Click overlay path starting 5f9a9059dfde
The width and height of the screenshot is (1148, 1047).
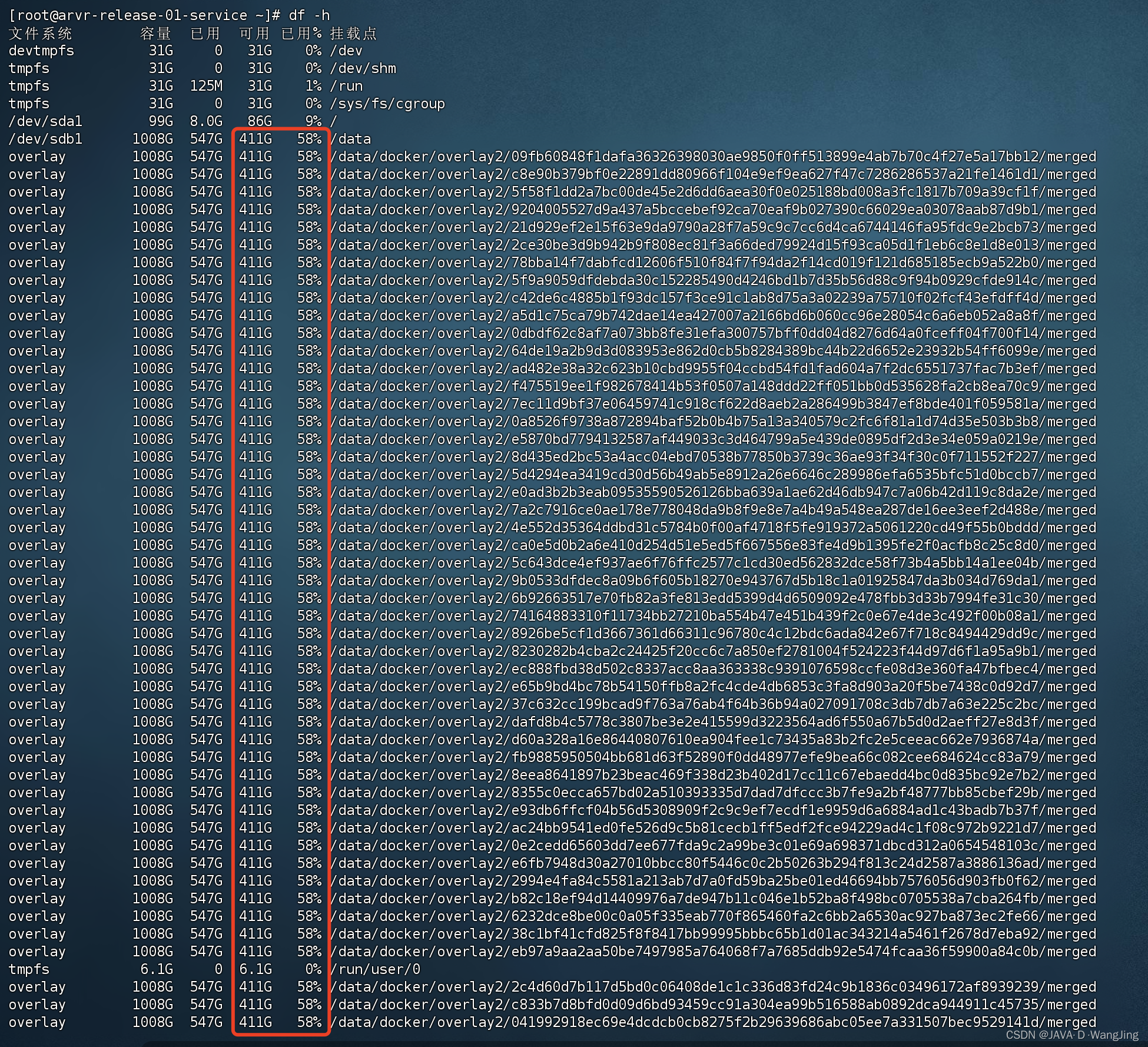[x=714, y=280]
